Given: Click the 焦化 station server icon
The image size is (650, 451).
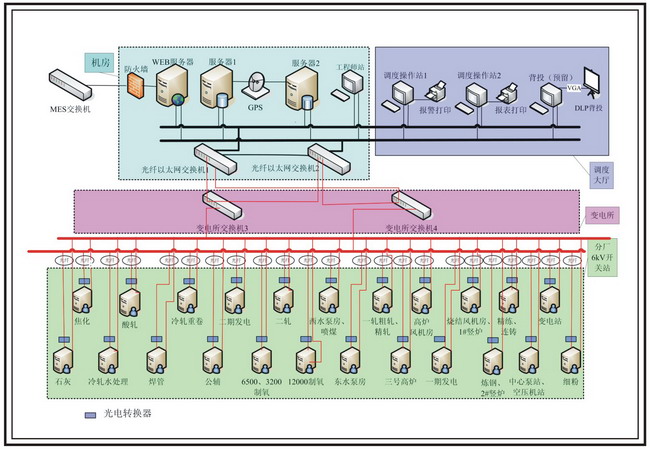Looking at the screenshot, I should click(x=83, y=300).
